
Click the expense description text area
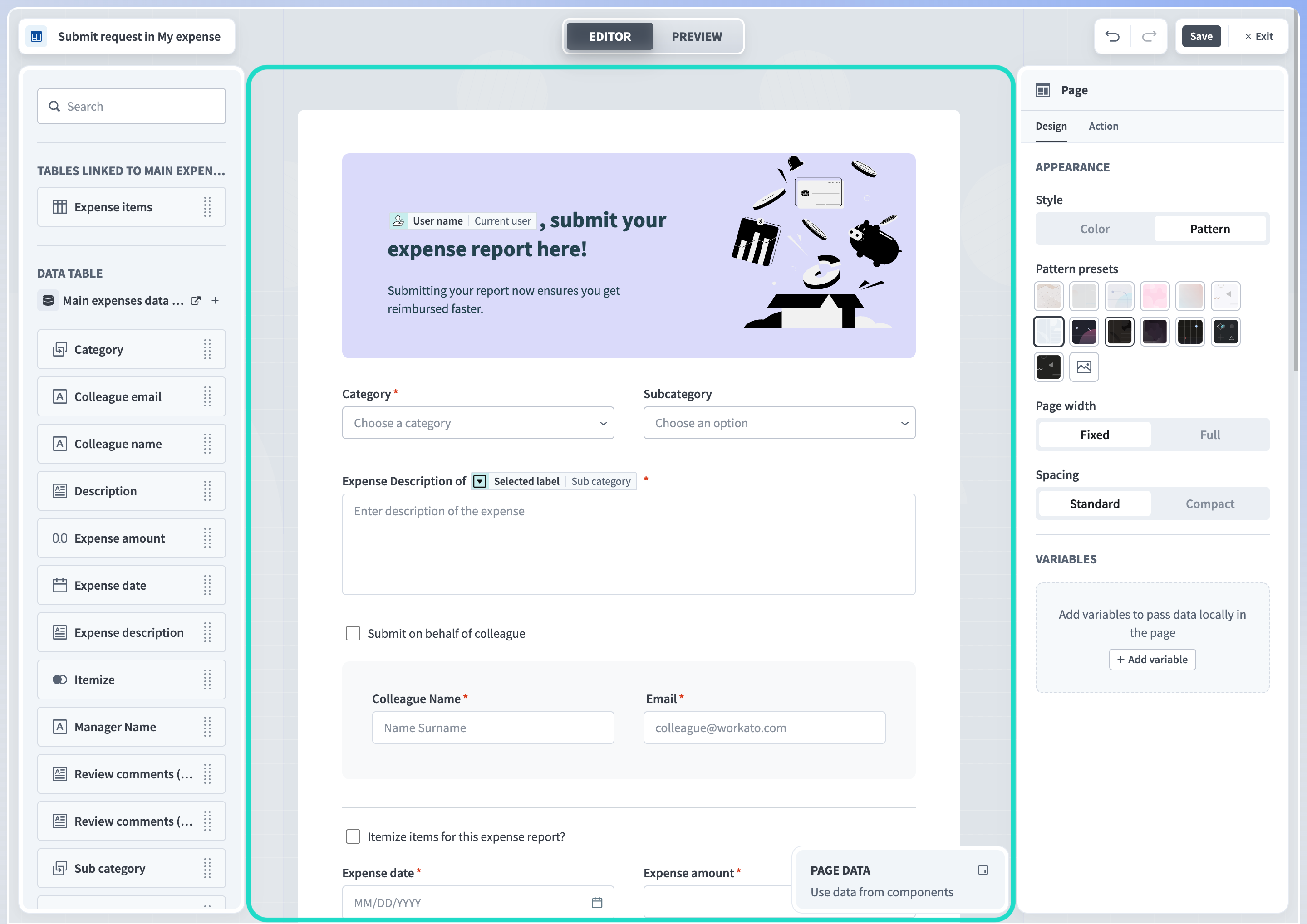[629, 544]
